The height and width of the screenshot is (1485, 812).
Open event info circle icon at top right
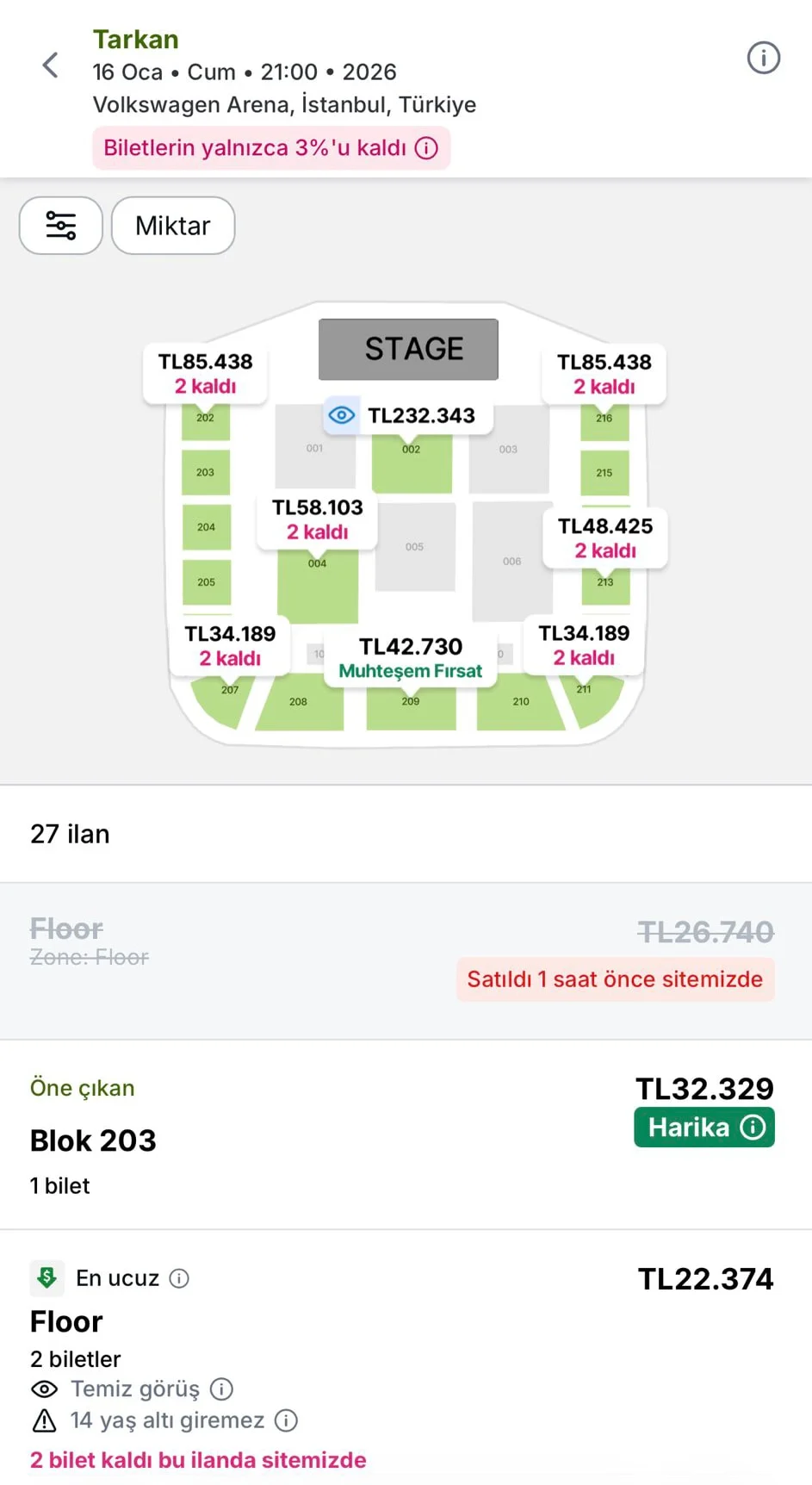[763, 59]
